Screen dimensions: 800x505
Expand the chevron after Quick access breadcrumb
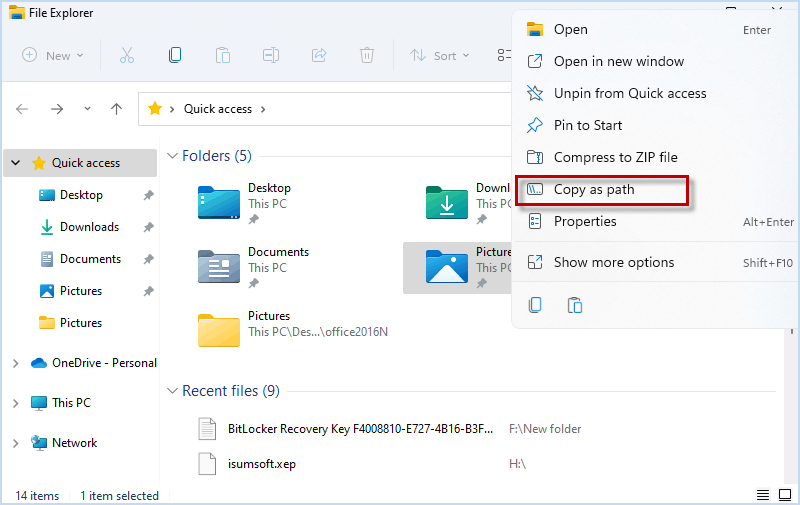pos(263,109)
